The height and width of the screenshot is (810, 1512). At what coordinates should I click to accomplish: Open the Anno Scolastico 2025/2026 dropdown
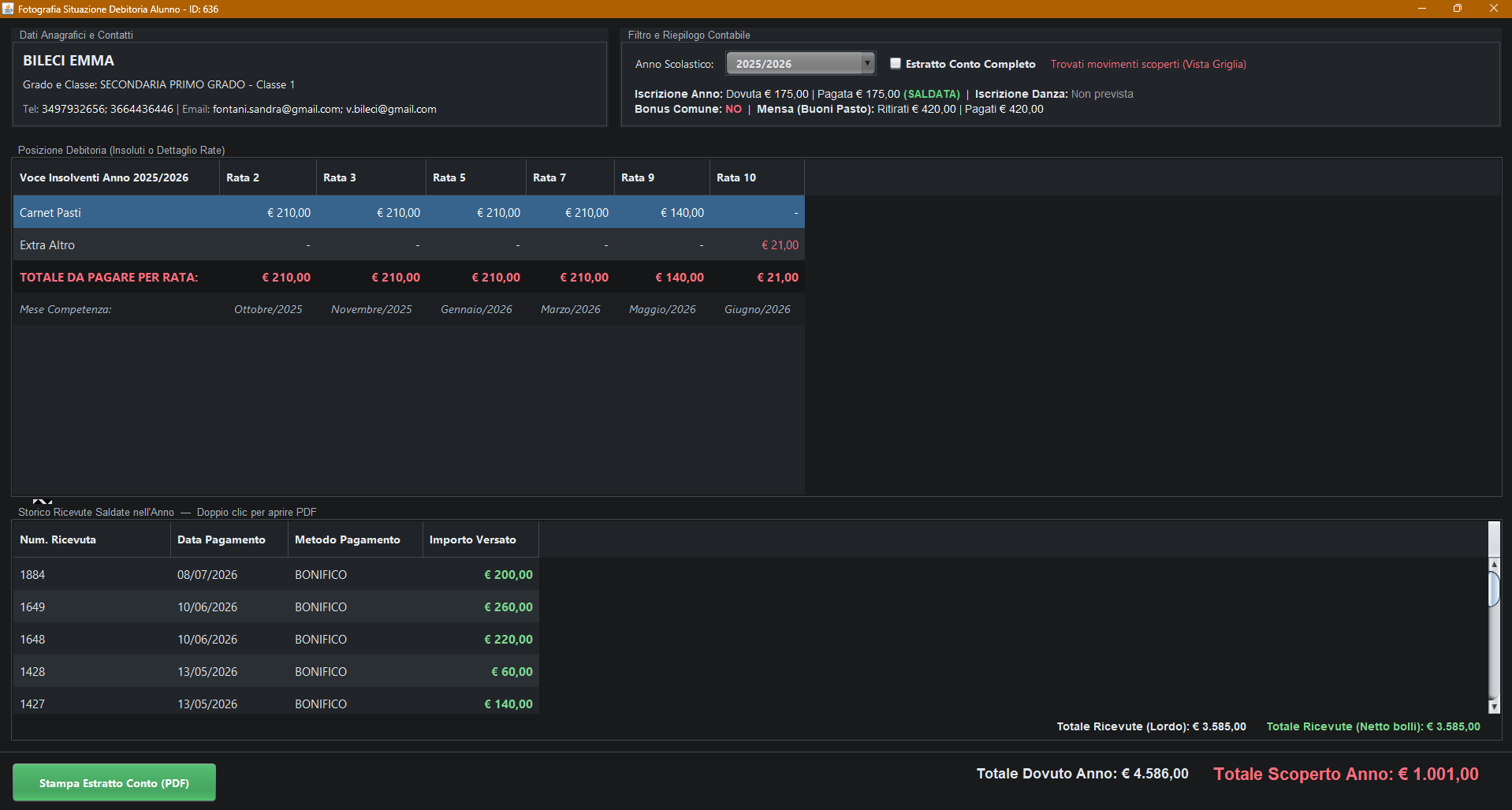pyautogui.click(x=800, y=63)
